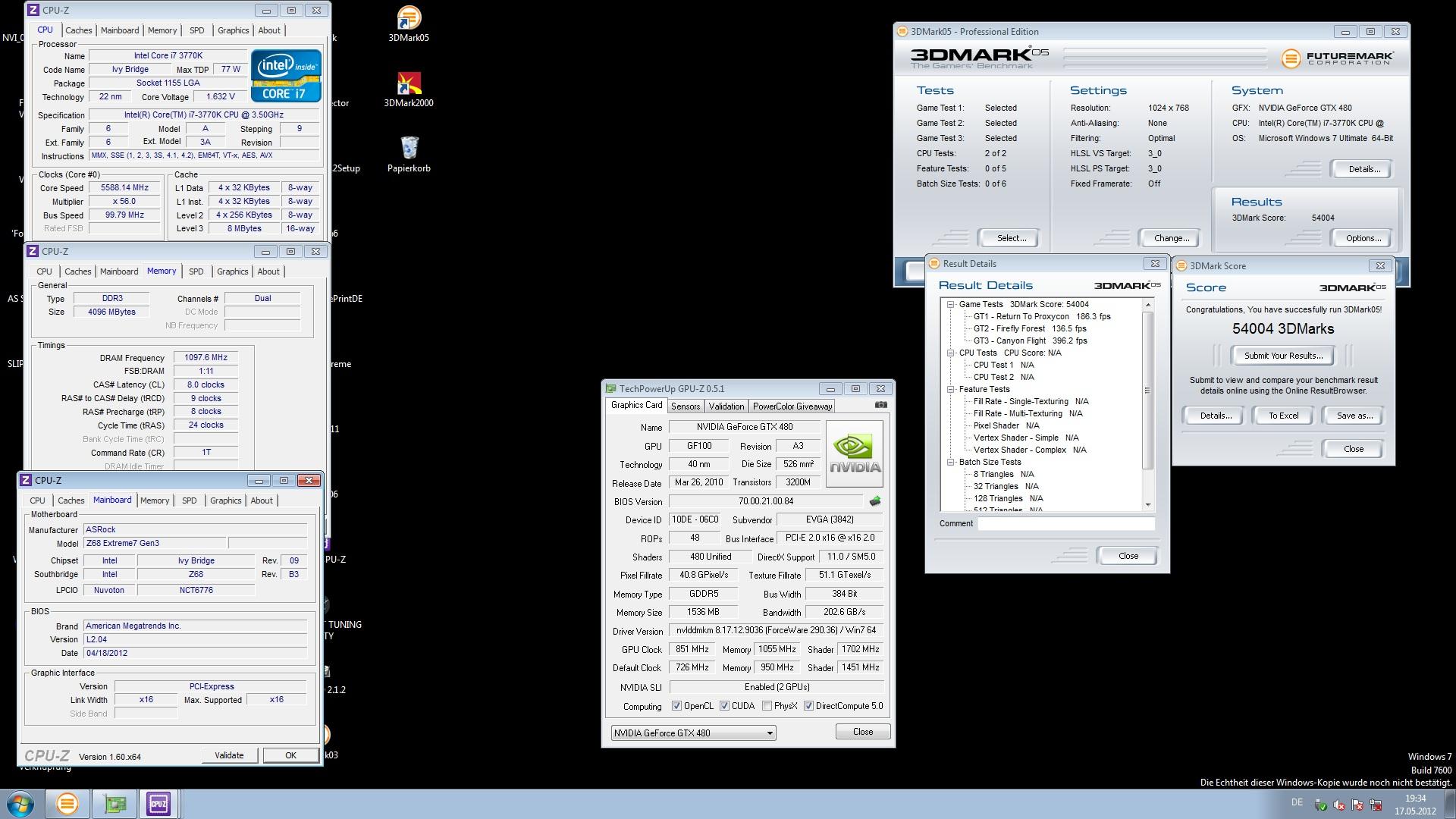The height and width of the screenshot is (819, 1456).
Task: Click the GPU-Z title bar icon
Action: coord(610,388)
